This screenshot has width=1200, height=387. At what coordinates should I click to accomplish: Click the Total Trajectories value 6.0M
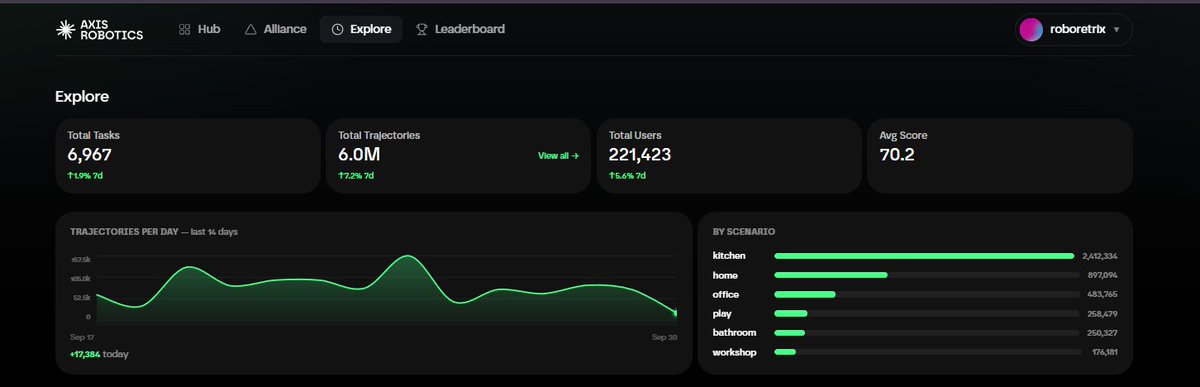tap(359, 155)
